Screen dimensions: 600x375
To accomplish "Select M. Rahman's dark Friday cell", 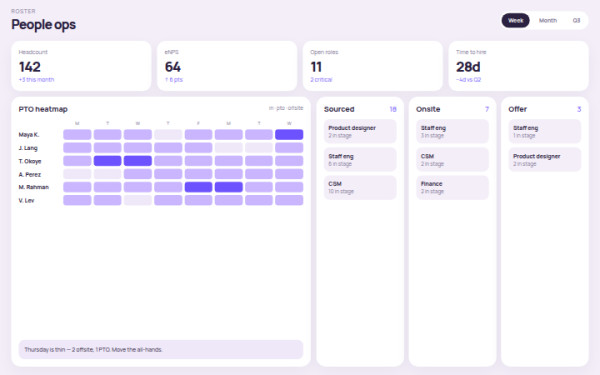I will point(198,187).
